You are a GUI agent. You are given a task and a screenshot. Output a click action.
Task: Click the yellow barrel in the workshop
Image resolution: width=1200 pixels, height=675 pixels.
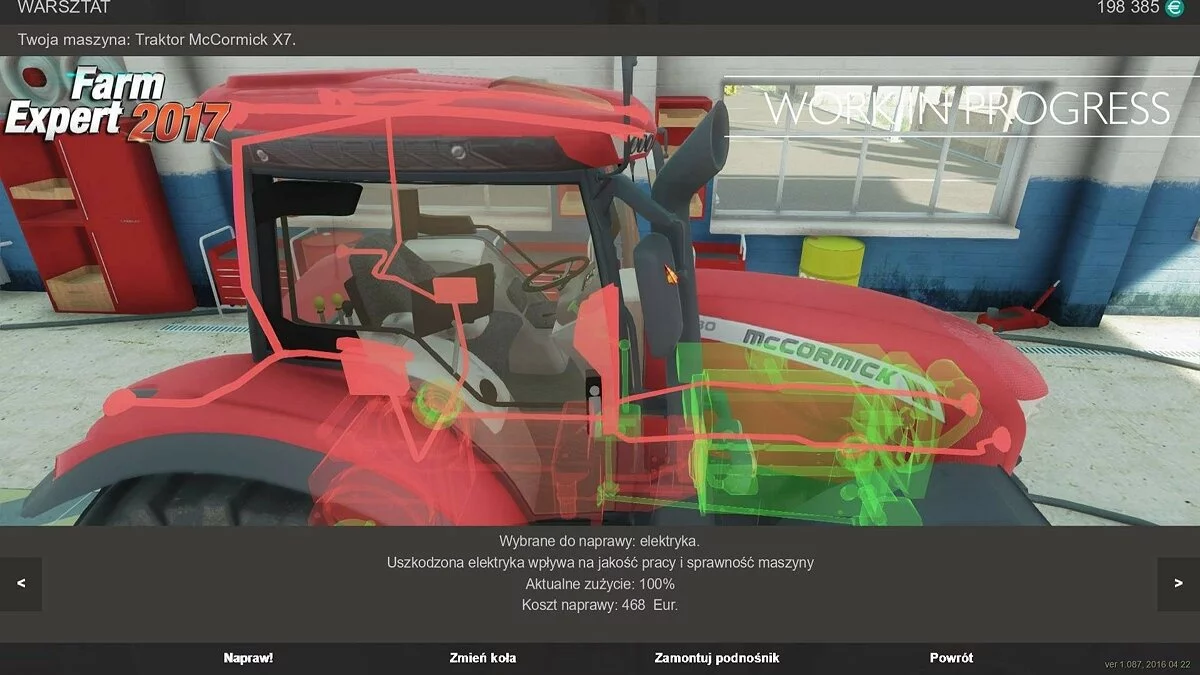point(831,261)
